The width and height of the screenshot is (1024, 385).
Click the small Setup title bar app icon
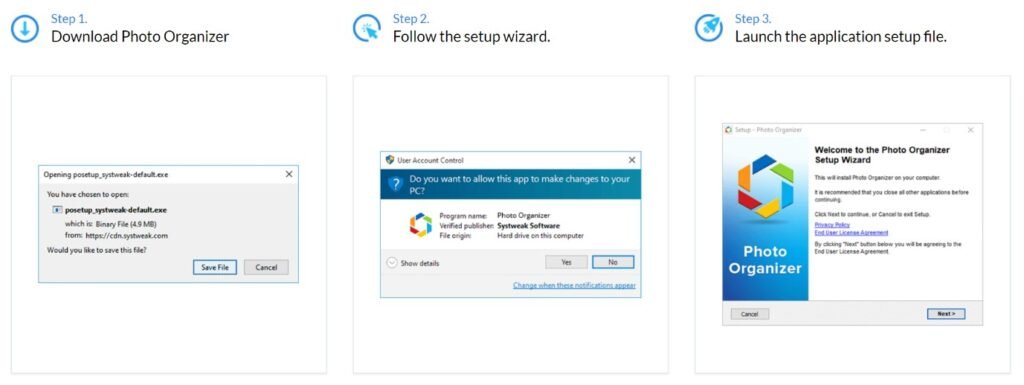[729, 130]
